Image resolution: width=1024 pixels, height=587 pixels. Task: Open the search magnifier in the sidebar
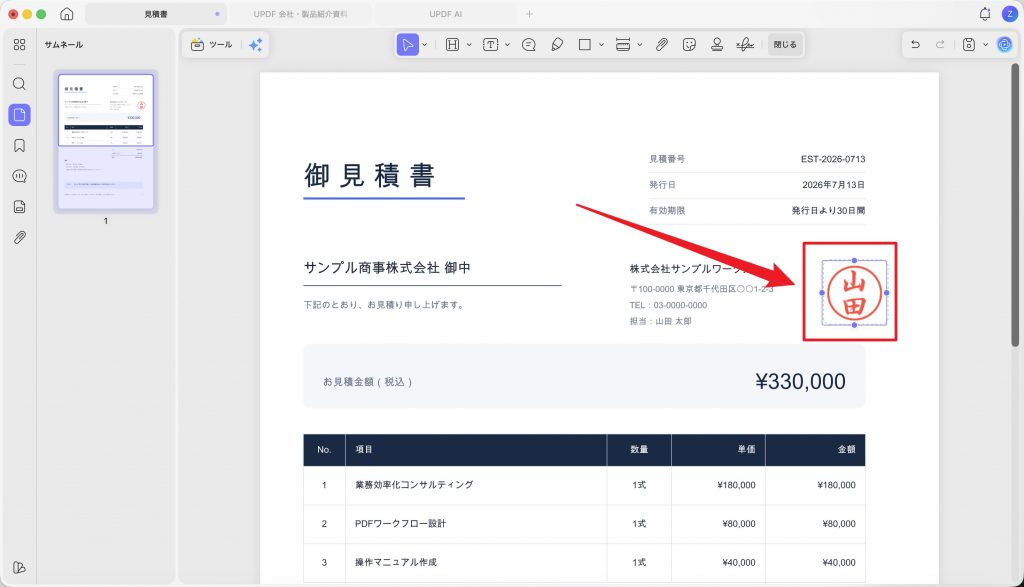(20, 84)
